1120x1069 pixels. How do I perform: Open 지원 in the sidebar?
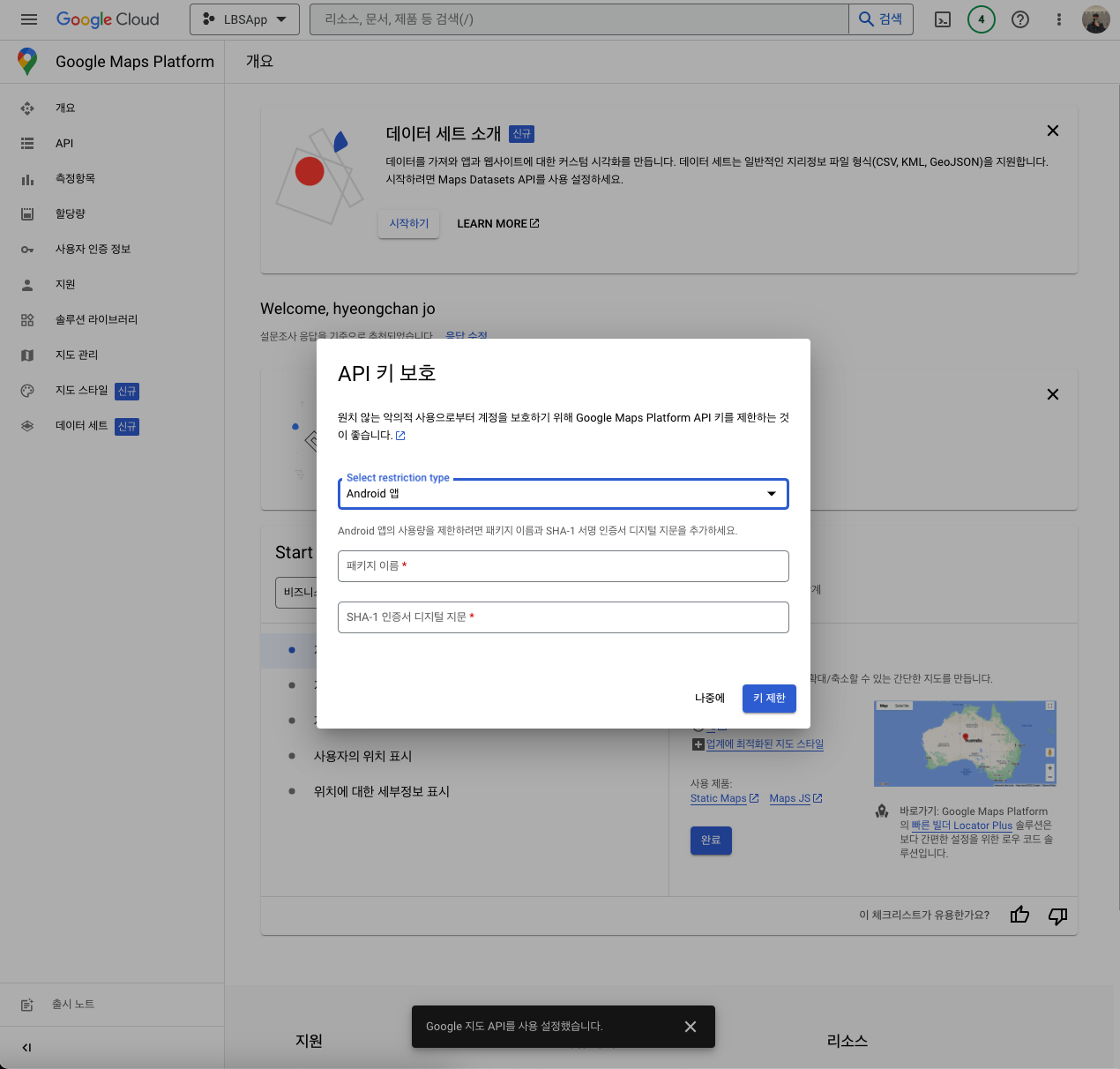tap(112, 284)
